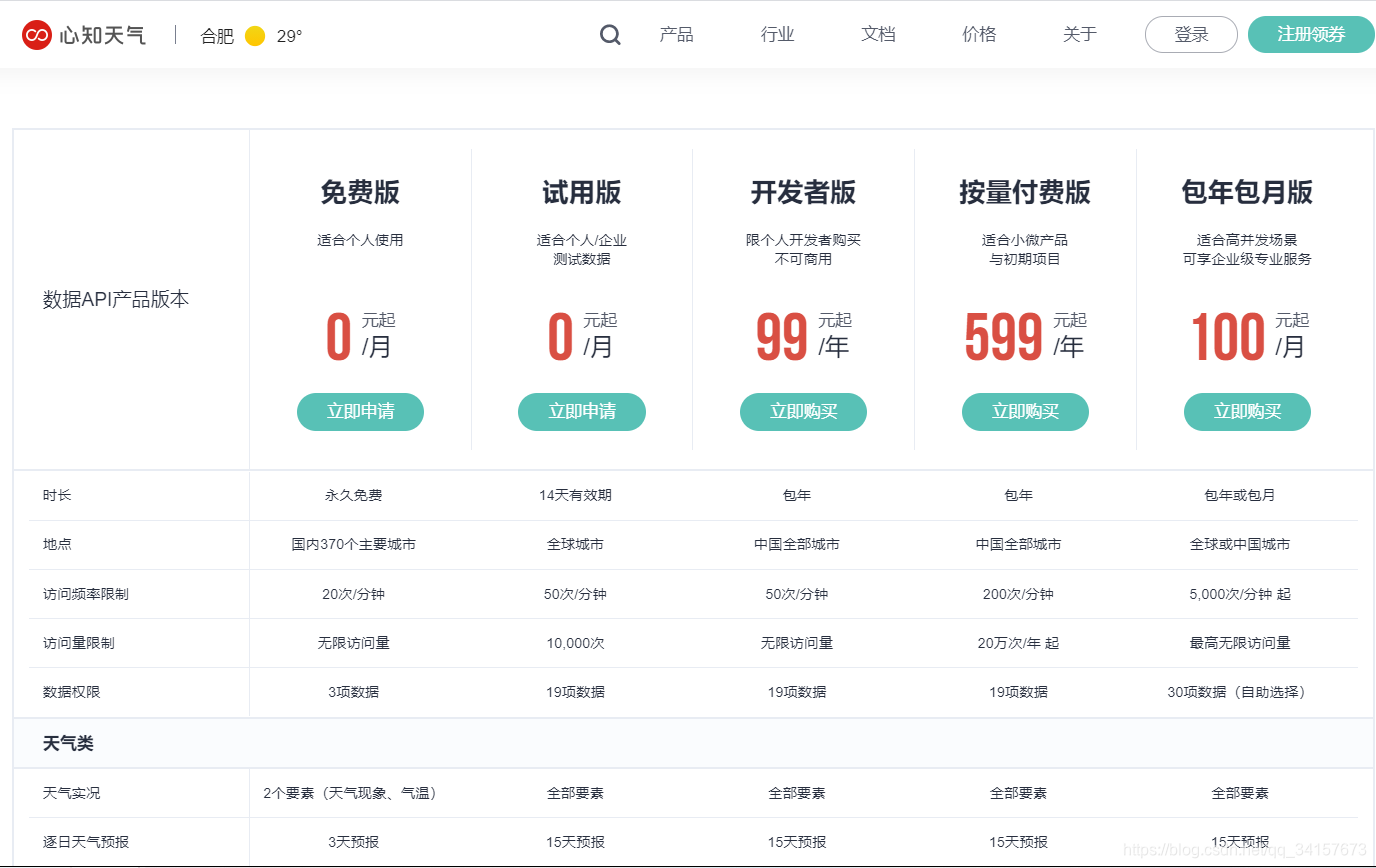Screen dimensions: 1376x868
Task: Open the 产品 menu
Action: pyautogui.click(x=676, y=34)
